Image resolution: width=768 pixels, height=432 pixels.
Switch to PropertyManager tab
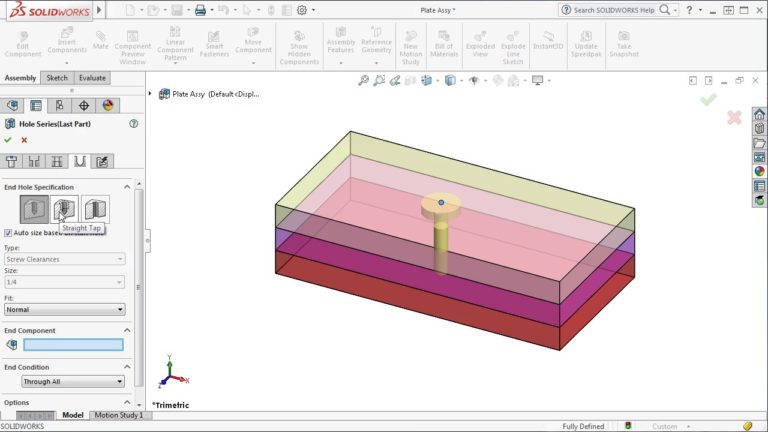tap(36, 105)
